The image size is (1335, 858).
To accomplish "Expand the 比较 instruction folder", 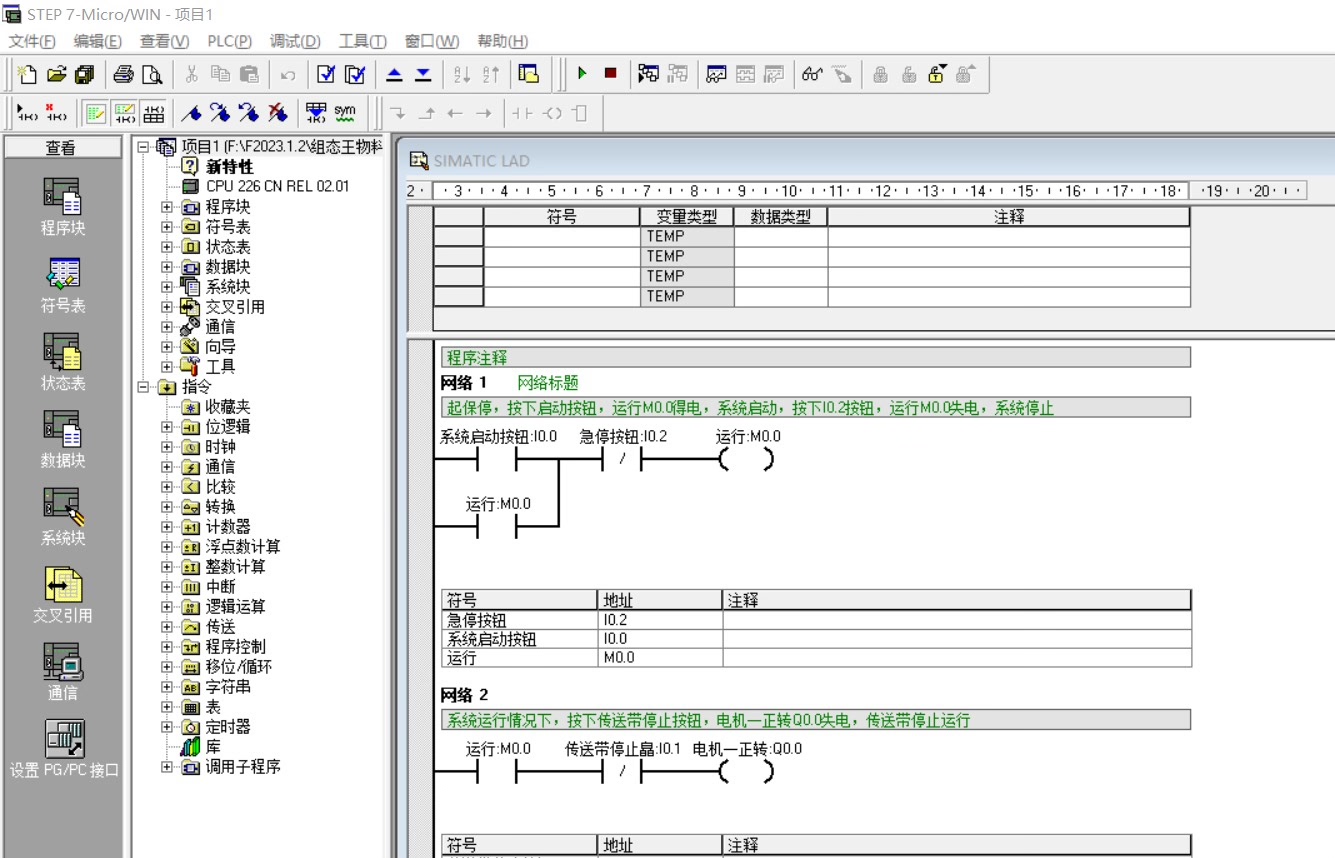I will pyautogui.click(x=167, y=487).
